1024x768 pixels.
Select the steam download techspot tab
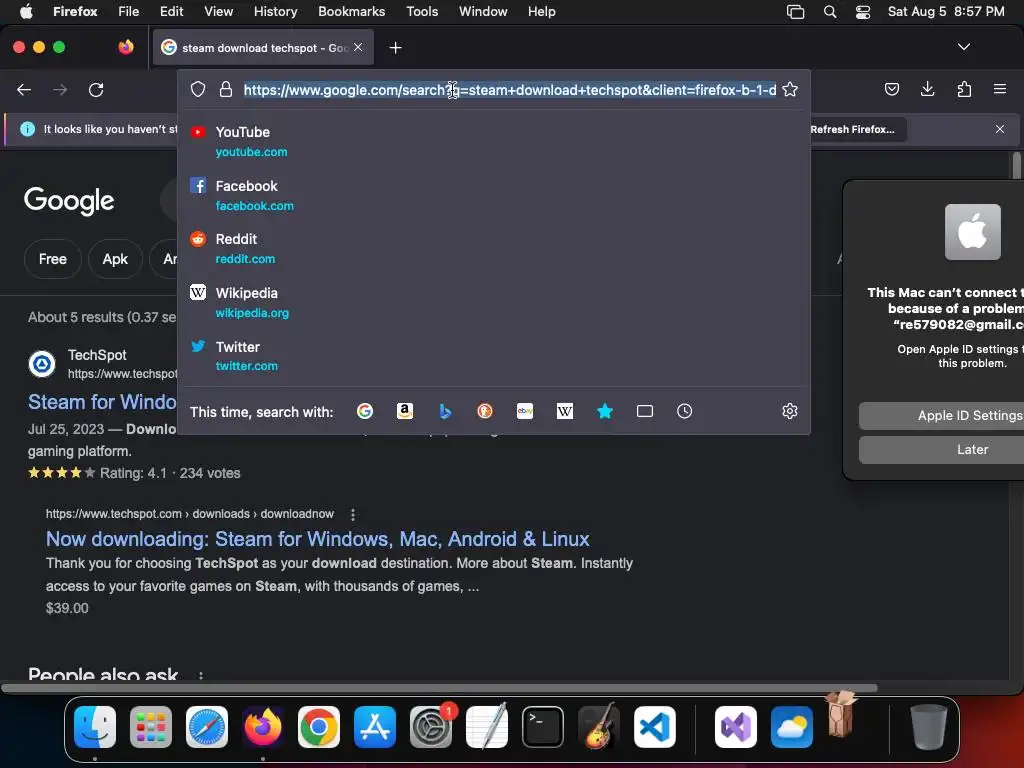click(x=263, y=47)
